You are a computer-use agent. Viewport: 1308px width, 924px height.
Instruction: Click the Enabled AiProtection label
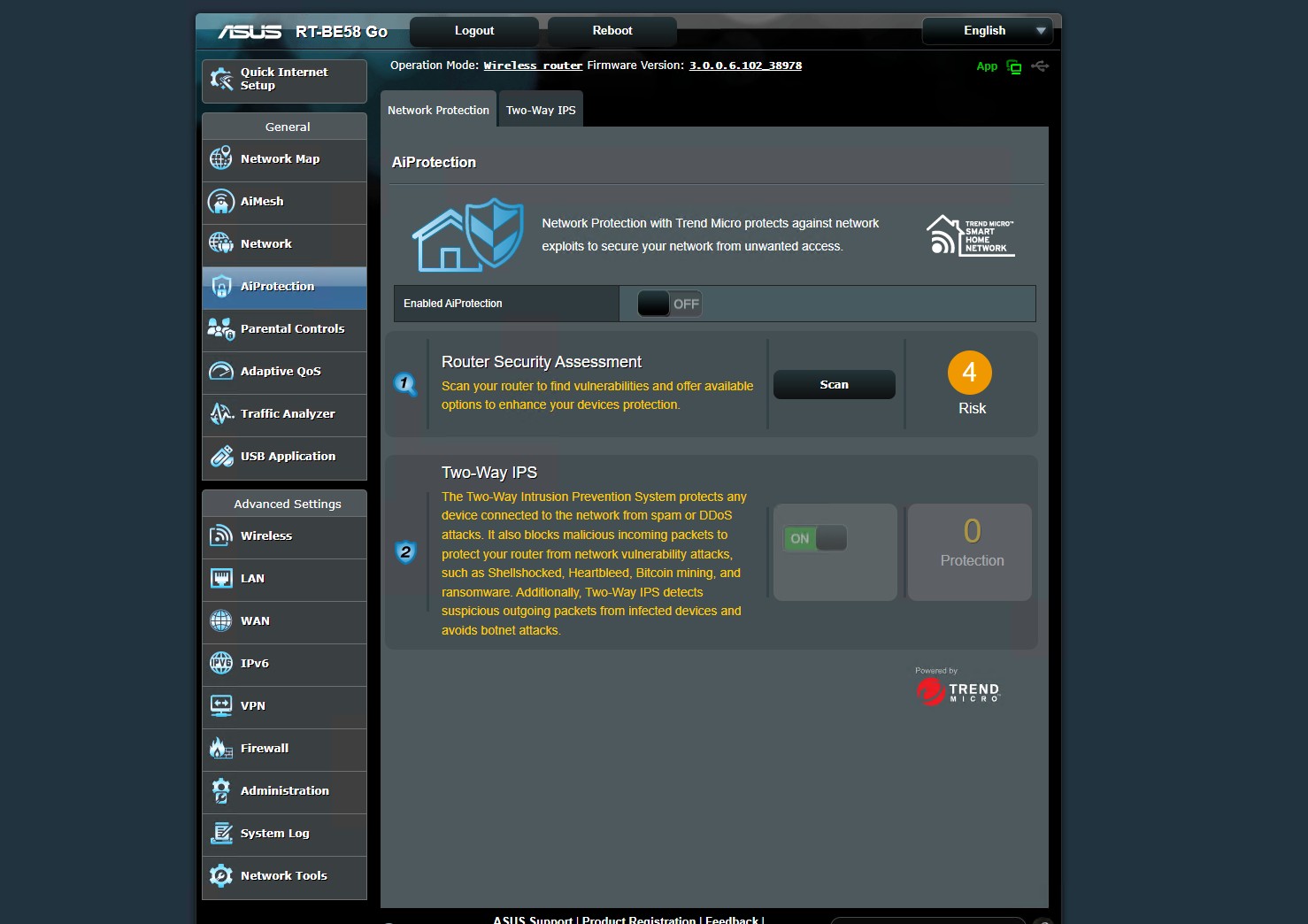click(x=453, y=304)
